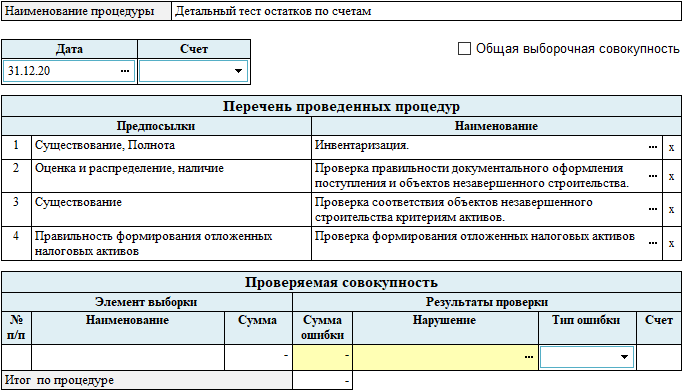The width and height of the screenshot is (683, 391).
Task: Delete row 3 критериям активов with x
Action: [672, 209]
